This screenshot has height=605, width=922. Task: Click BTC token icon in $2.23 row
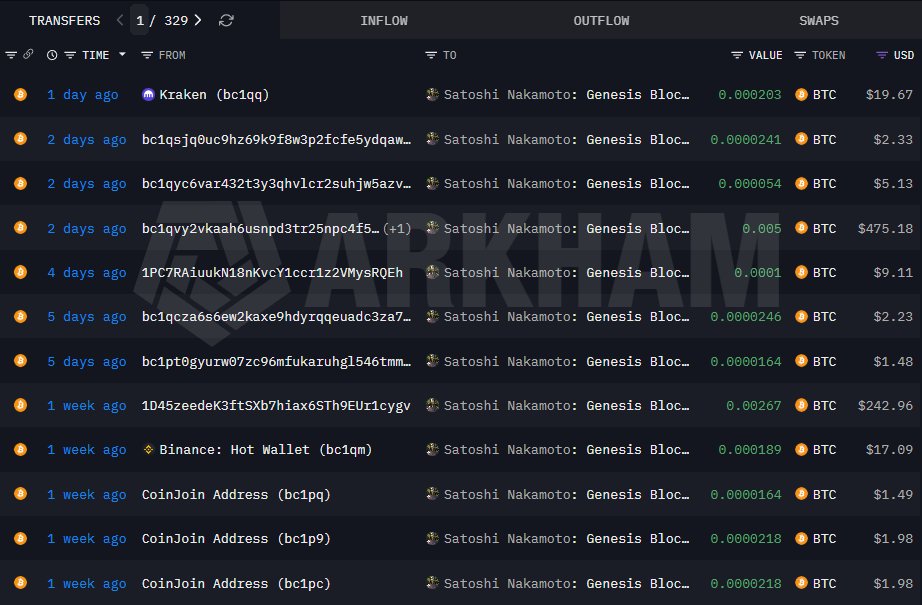coord(801,316)
